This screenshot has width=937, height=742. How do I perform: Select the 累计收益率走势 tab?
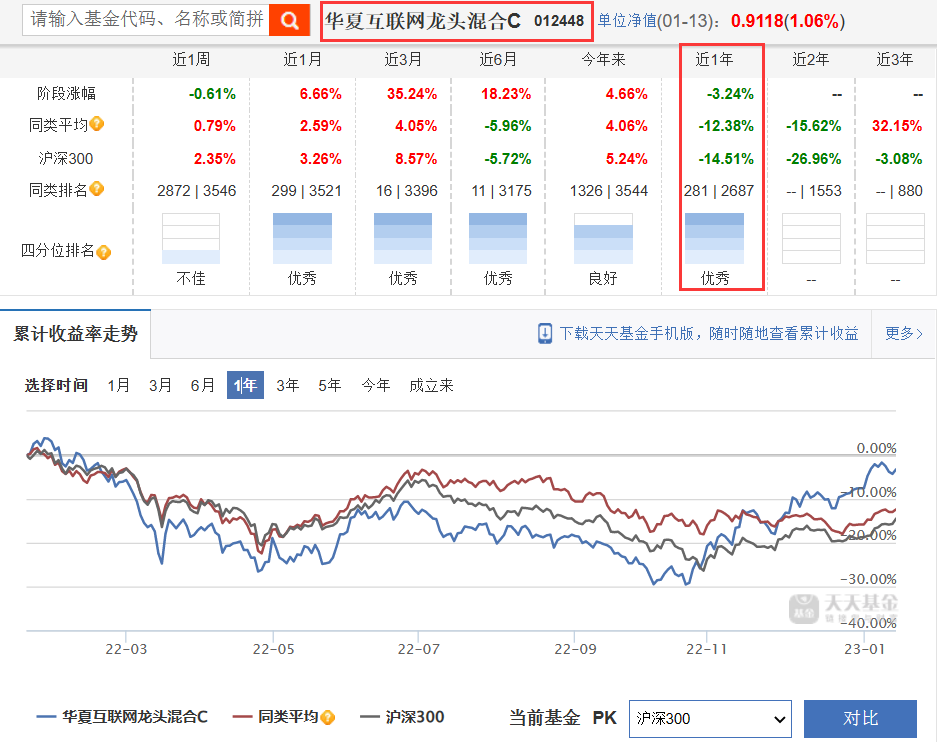pos(76,333)
